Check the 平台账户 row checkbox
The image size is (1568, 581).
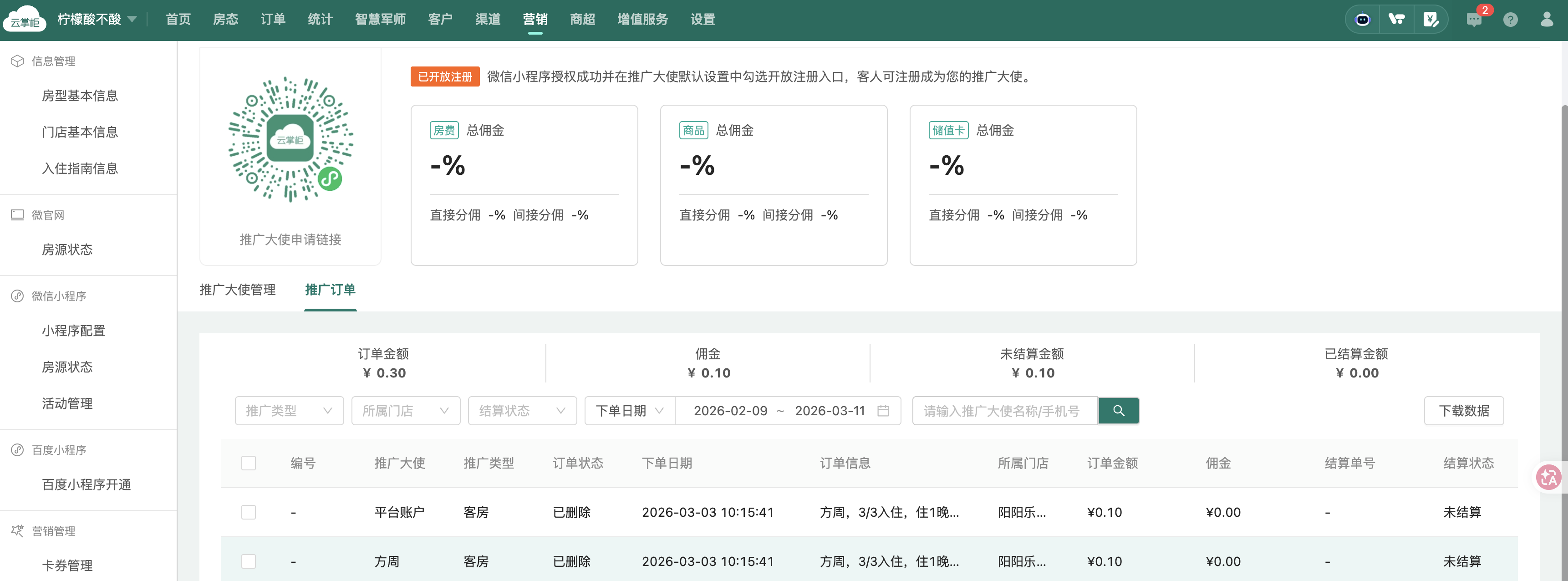point(248,512)
